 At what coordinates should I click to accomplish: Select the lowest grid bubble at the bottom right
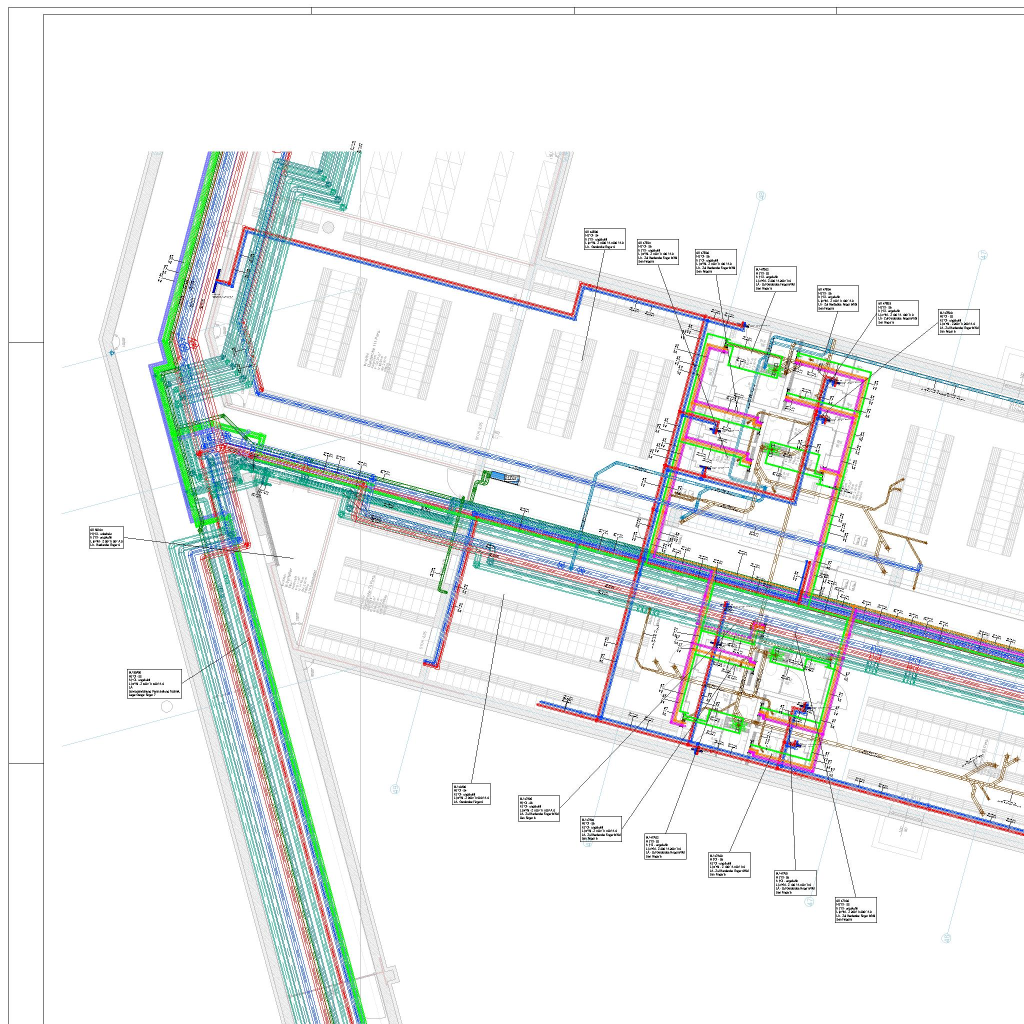946,939
